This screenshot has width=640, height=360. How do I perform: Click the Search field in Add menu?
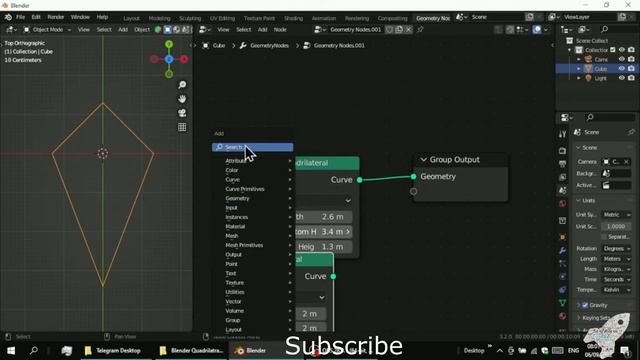[253, 147]
